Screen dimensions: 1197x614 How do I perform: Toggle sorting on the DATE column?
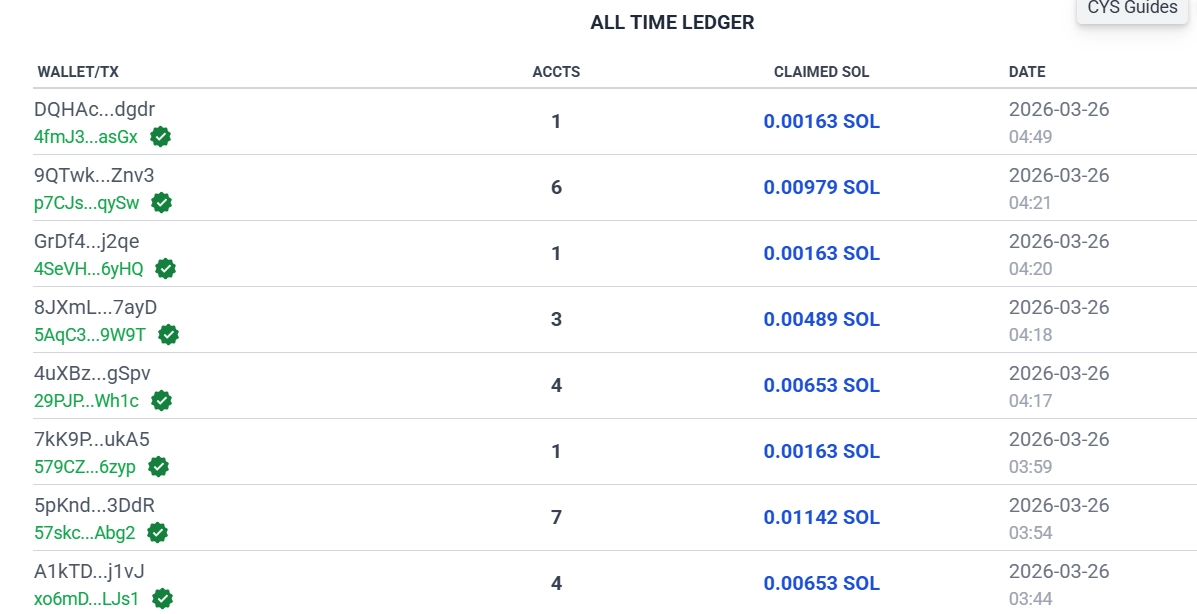pos(1029,71)
